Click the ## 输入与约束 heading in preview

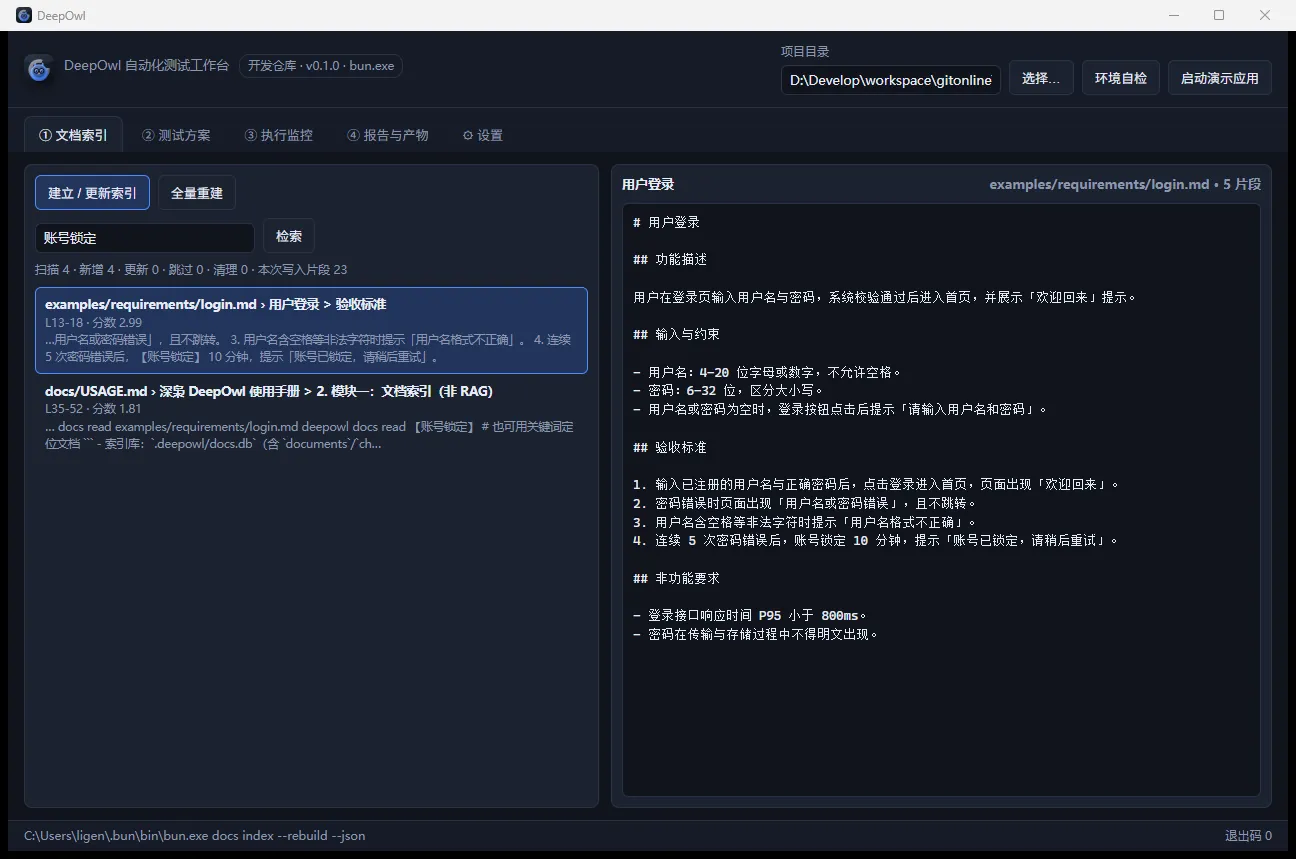[x=677, y=334]
